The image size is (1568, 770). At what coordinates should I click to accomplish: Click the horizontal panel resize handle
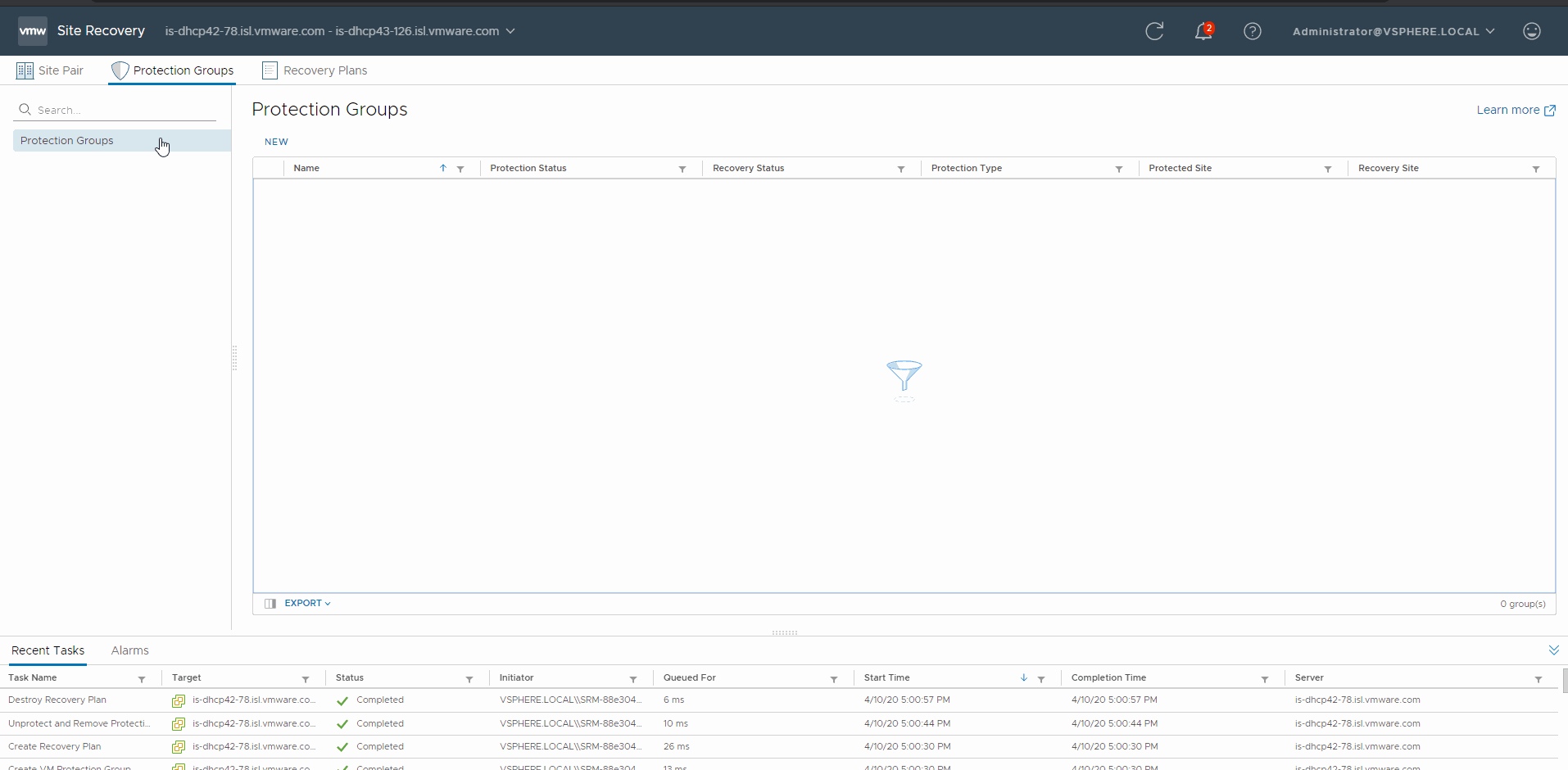pyautogui.click(x=784, y=632)
